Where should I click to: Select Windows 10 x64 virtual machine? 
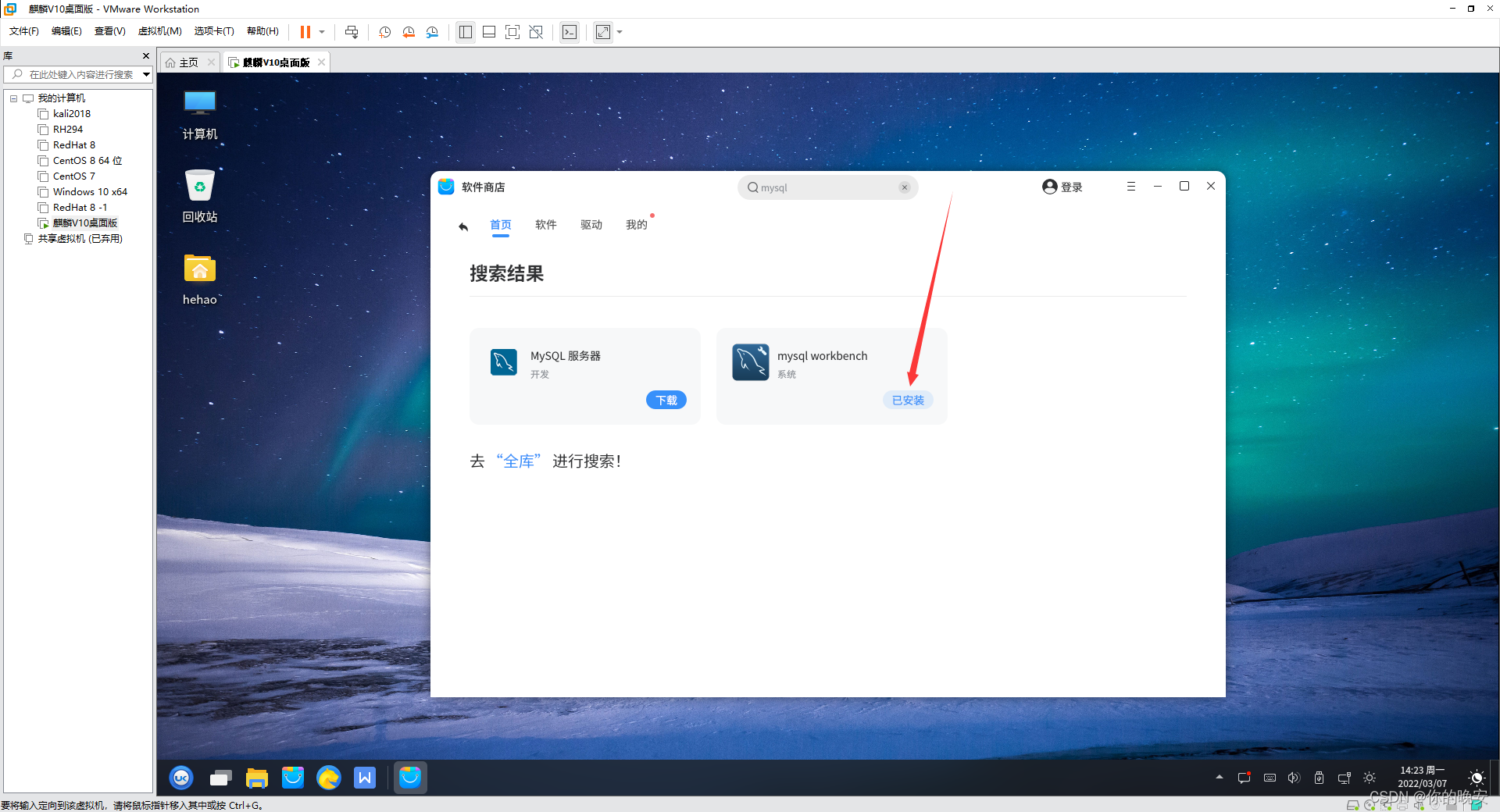tap(90, 192)
